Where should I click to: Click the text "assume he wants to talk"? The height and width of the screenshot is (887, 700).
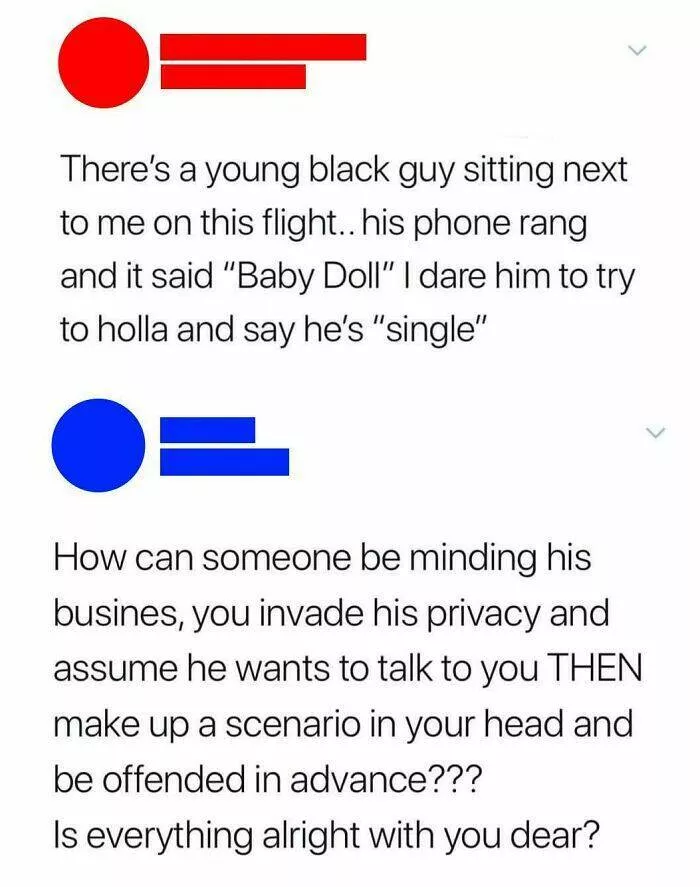243,668
